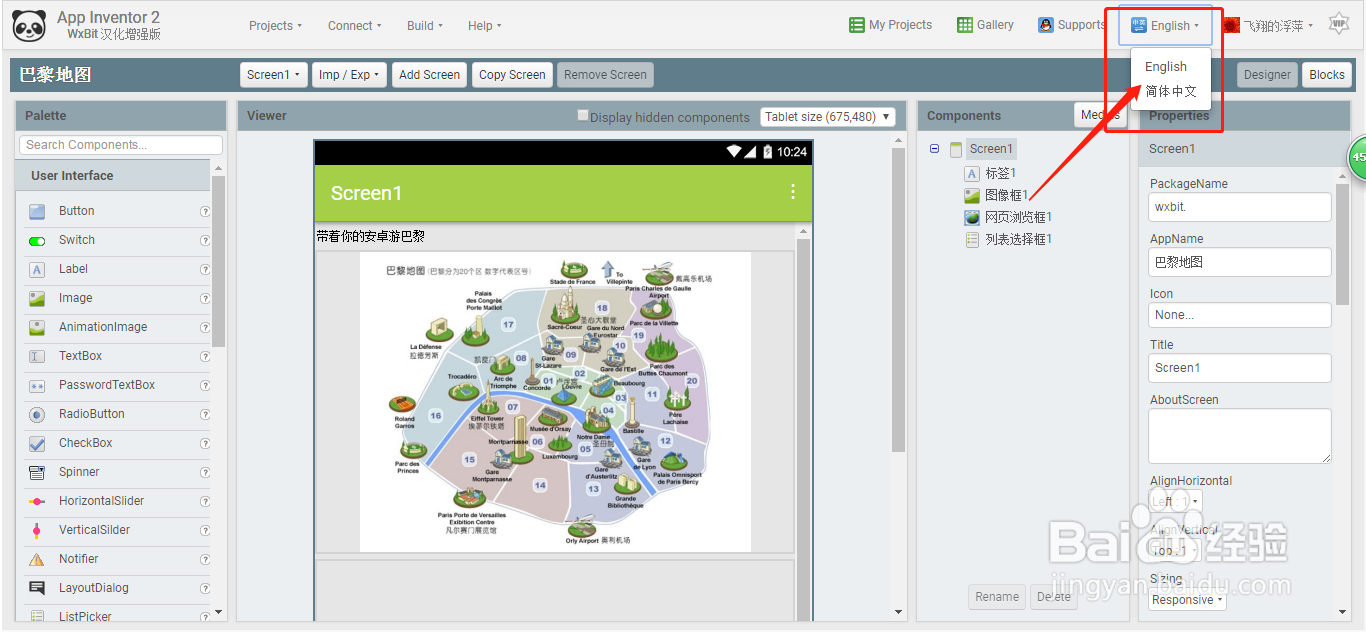Image resolution: width=1366 pixels, height=632 pixels.
Task: Click the User Interface palette section header
Action: (x=113, y=176)
